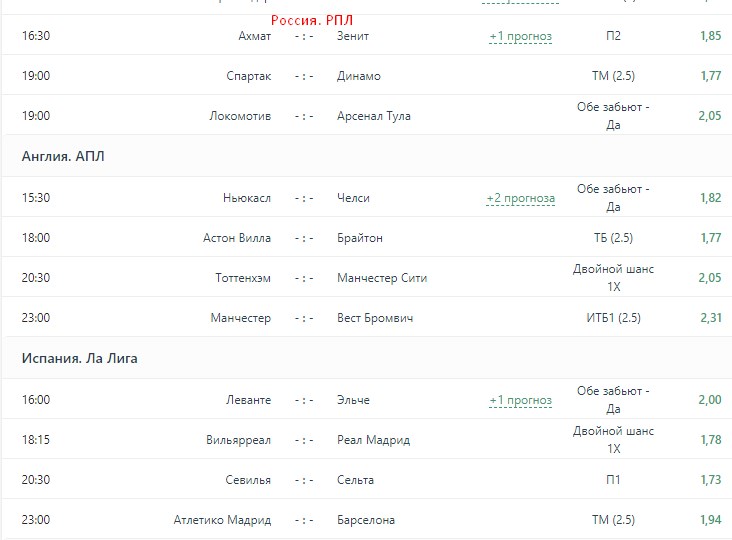Open the +1 прогноз link for Ахмат–Зенит
Screen dimensions: 732x540
(x=521, y=36)
